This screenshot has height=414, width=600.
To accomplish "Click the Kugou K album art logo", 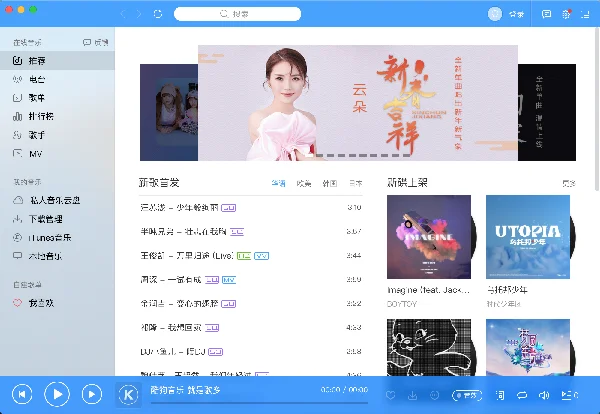I will (x=129, y=394).
